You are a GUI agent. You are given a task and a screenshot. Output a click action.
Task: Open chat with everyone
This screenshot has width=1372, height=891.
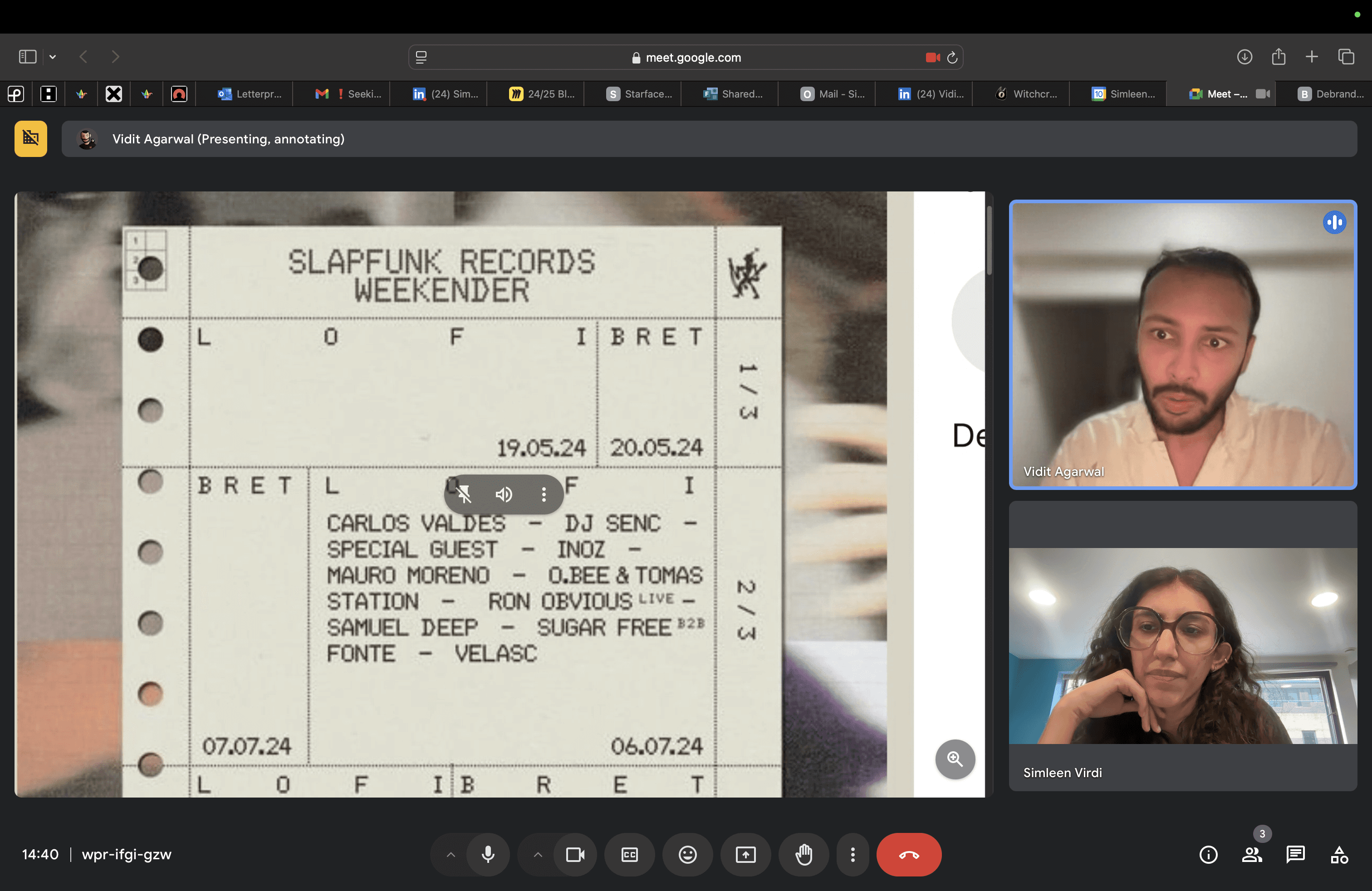pos(1295,855)
